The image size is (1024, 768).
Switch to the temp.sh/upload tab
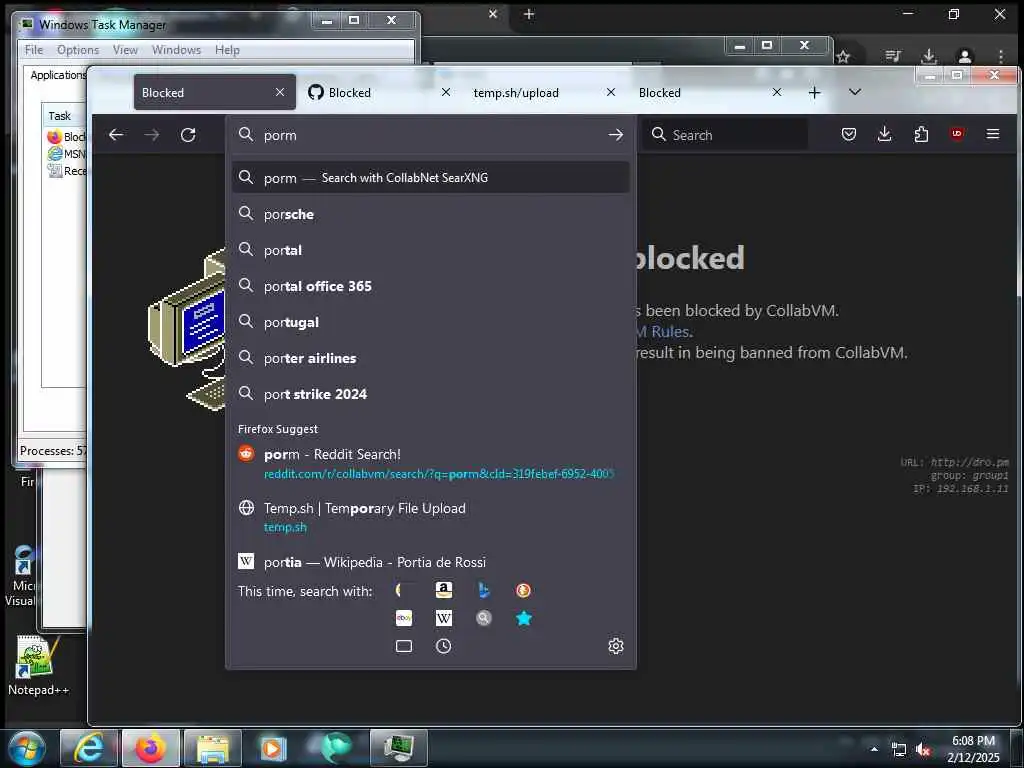point(545,92)
